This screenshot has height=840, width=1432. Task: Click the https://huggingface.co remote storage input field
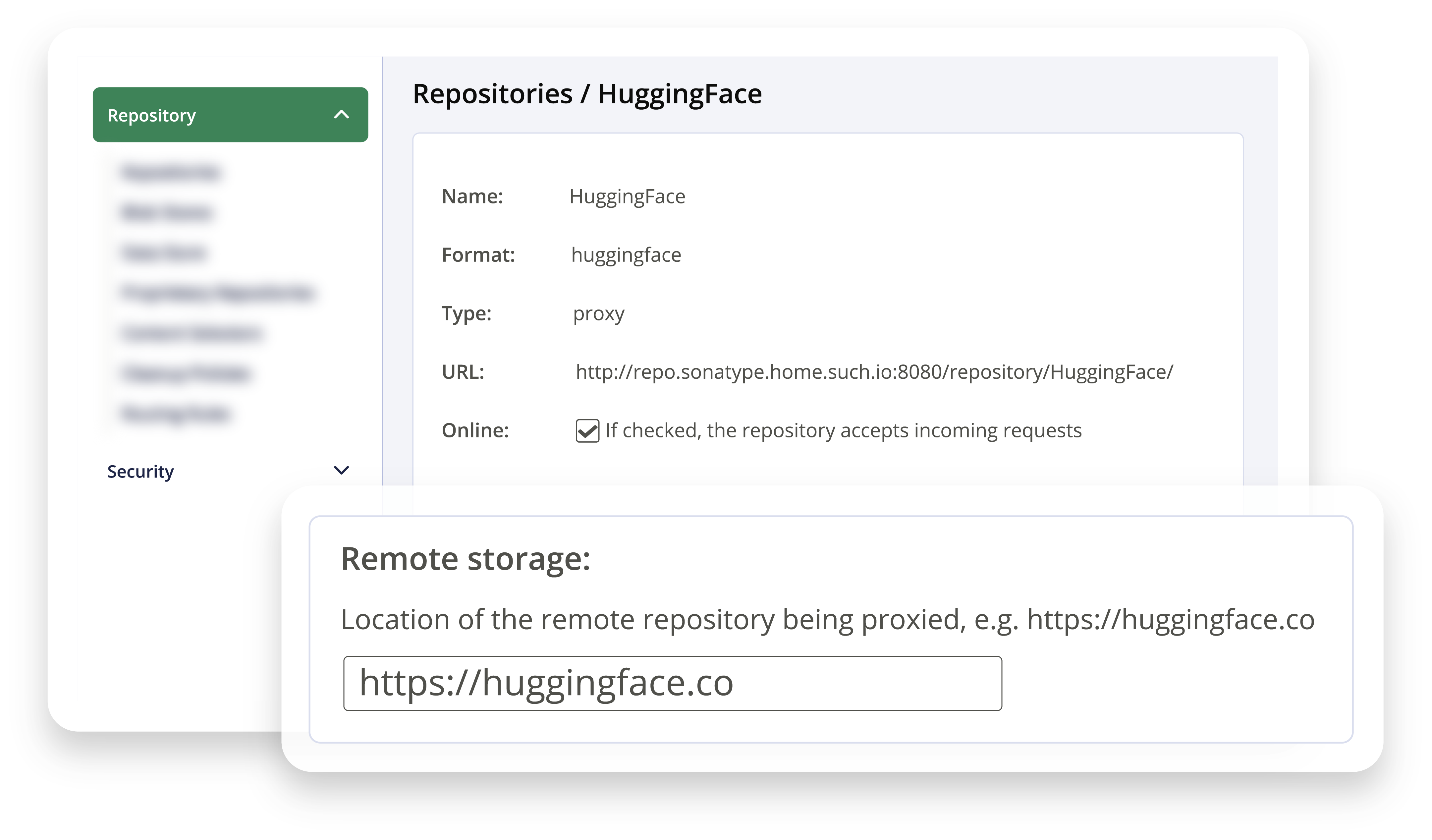672,684
